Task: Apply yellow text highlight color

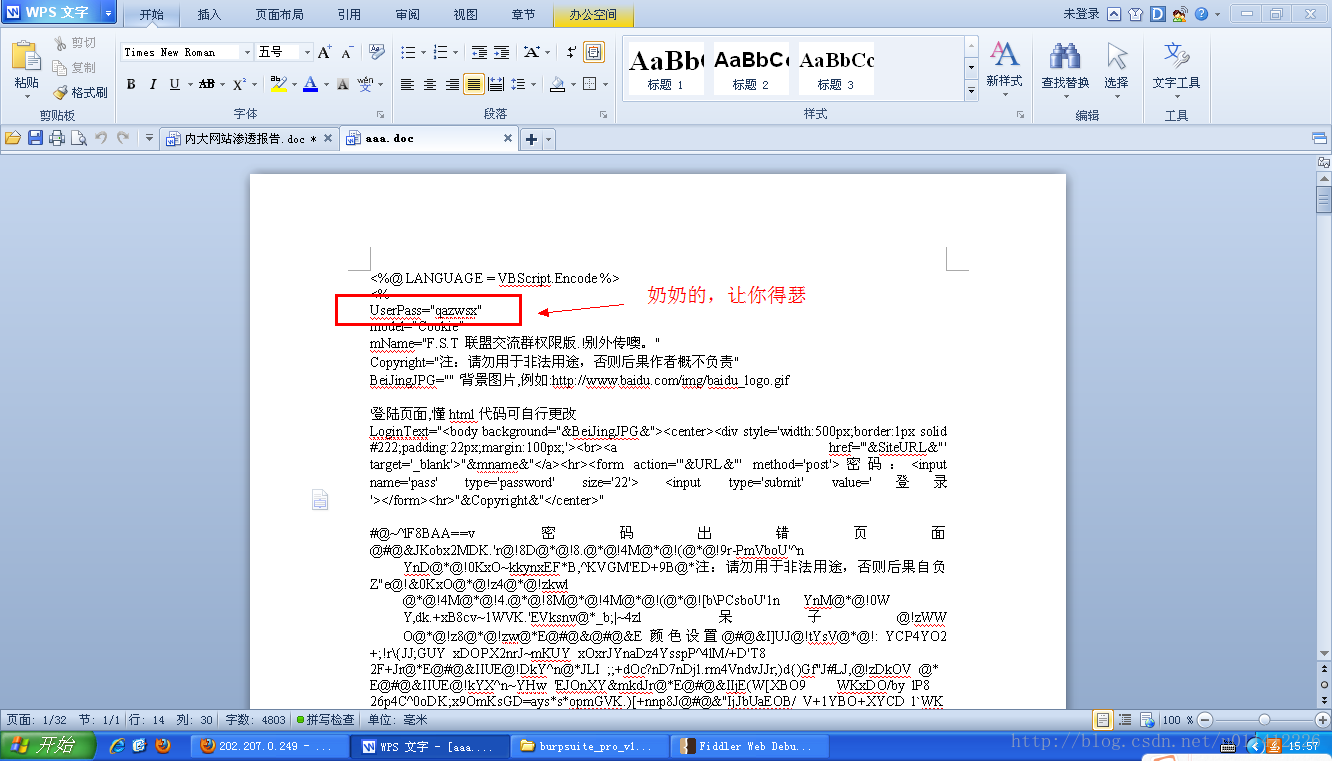Action: tap(278, 84)
